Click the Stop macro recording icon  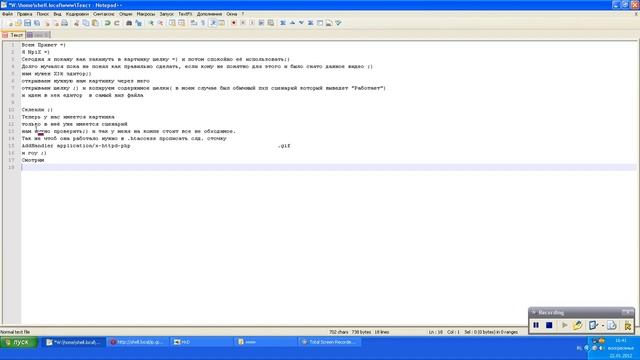tap(242, 23)
